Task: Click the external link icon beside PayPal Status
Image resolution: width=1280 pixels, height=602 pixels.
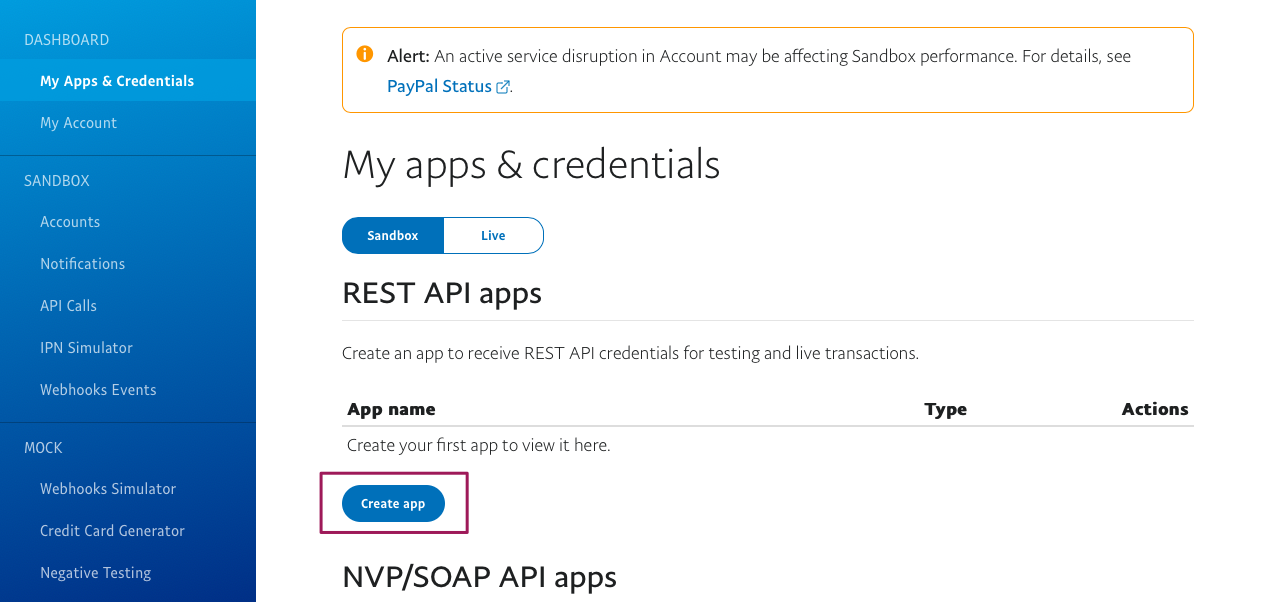Action: (x=503, y=87)
